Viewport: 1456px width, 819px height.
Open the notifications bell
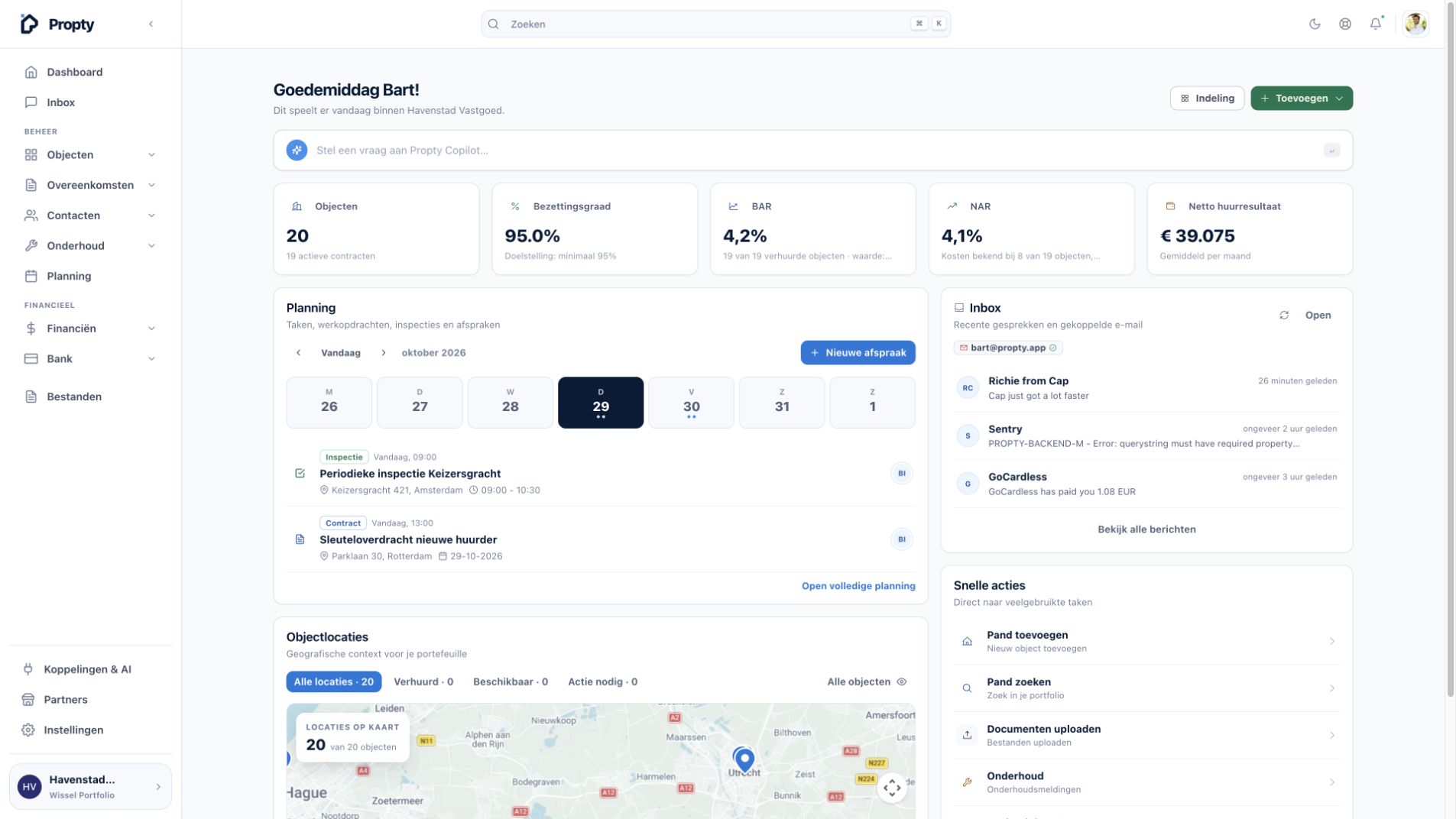(x=1376, y=24)
